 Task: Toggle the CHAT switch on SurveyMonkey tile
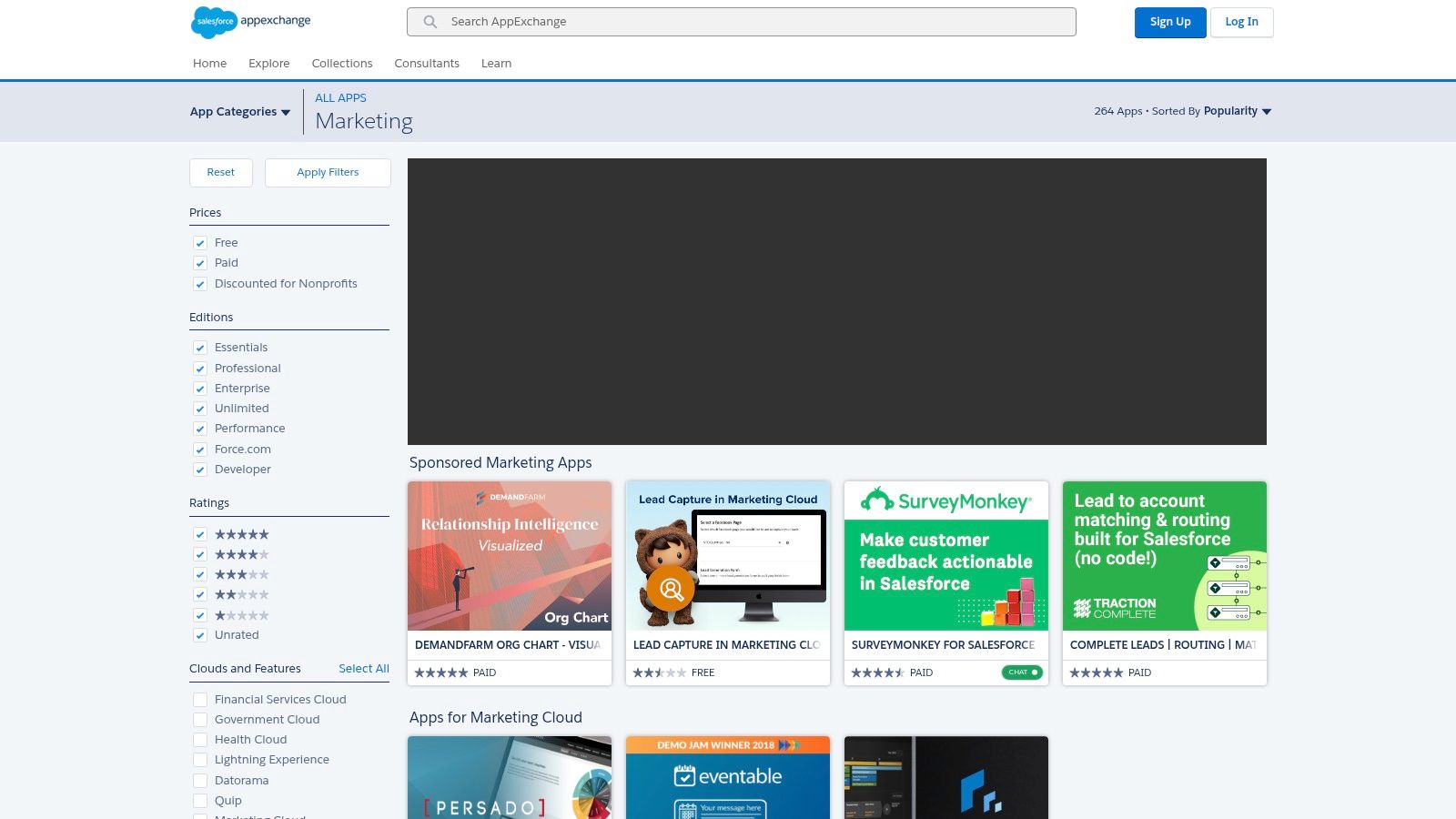pos(1022,672)
